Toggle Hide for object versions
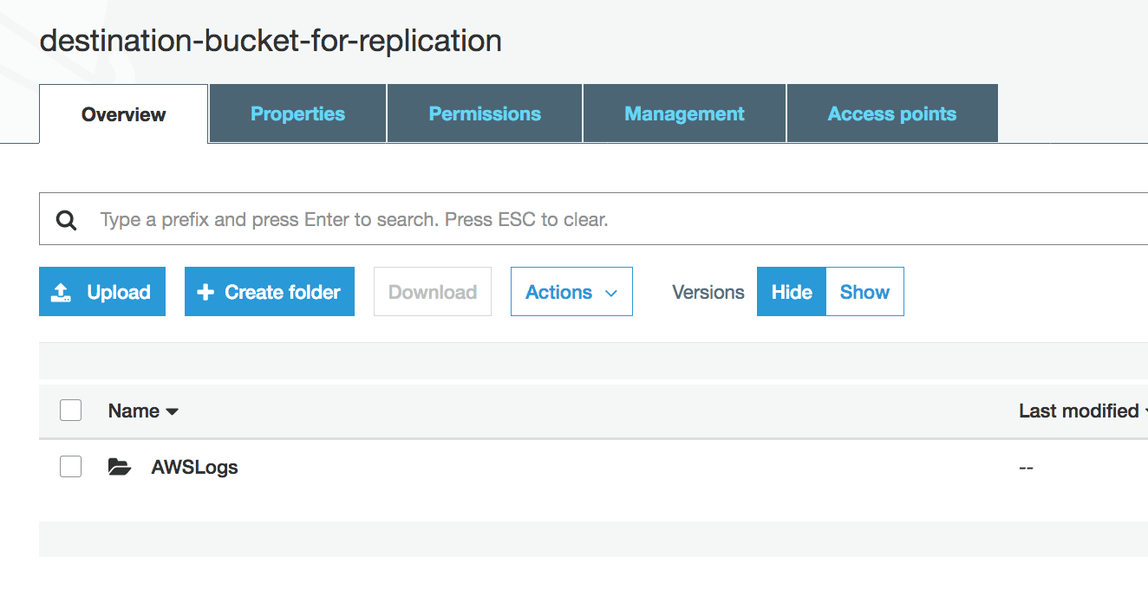The image size is (1148, 589). tap(791, 291)
